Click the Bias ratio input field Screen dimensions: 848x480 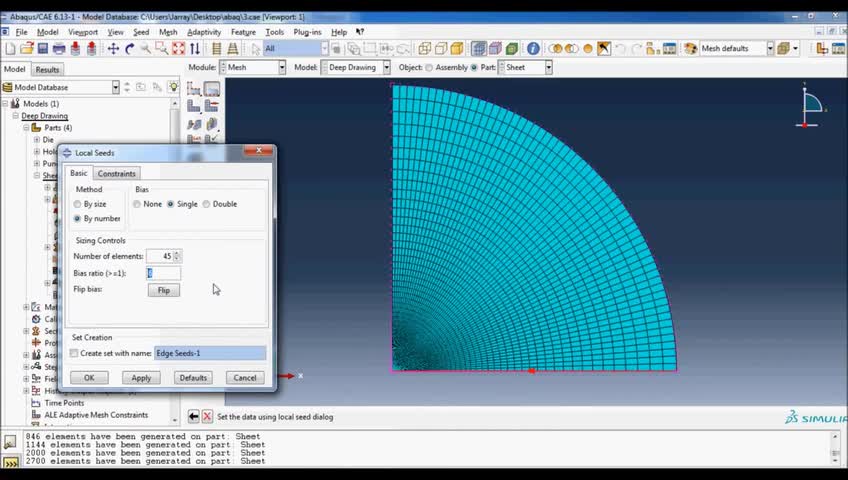(x=163, y=273)
